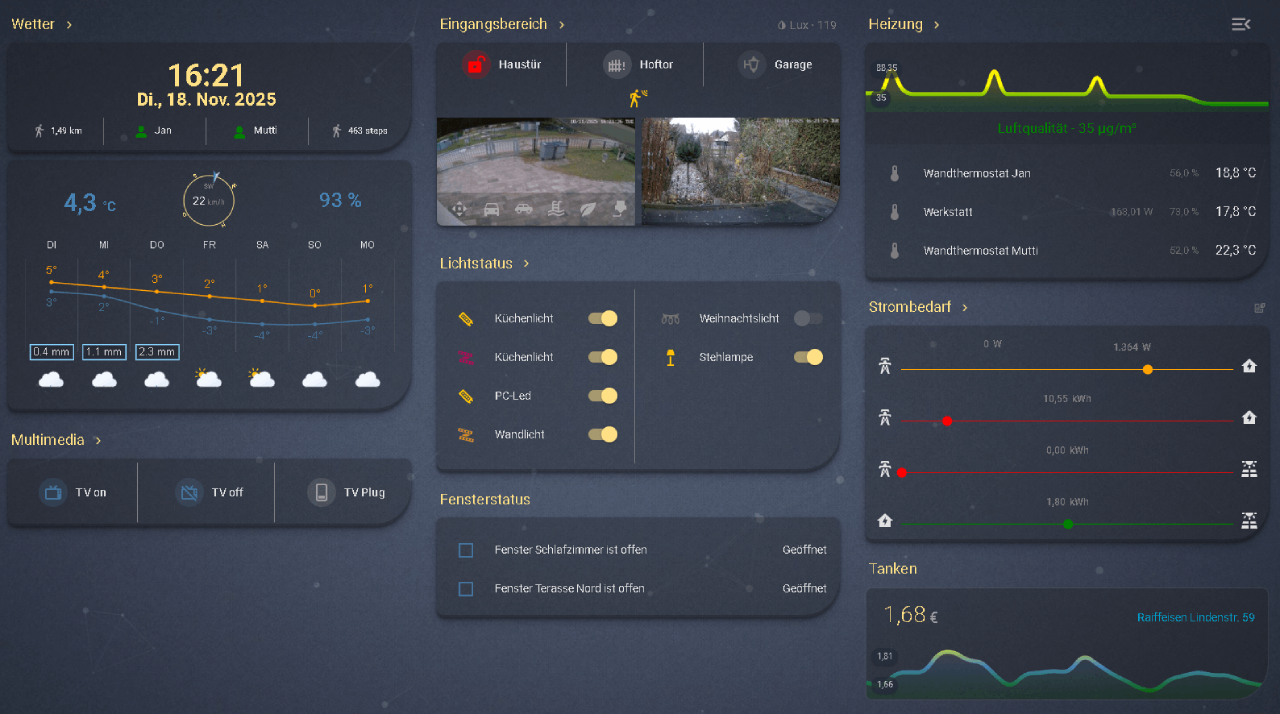The height and width of the screenshot is (714, 1280).
Task: Click the 93 % humidity value
Action: coord(340,200)
